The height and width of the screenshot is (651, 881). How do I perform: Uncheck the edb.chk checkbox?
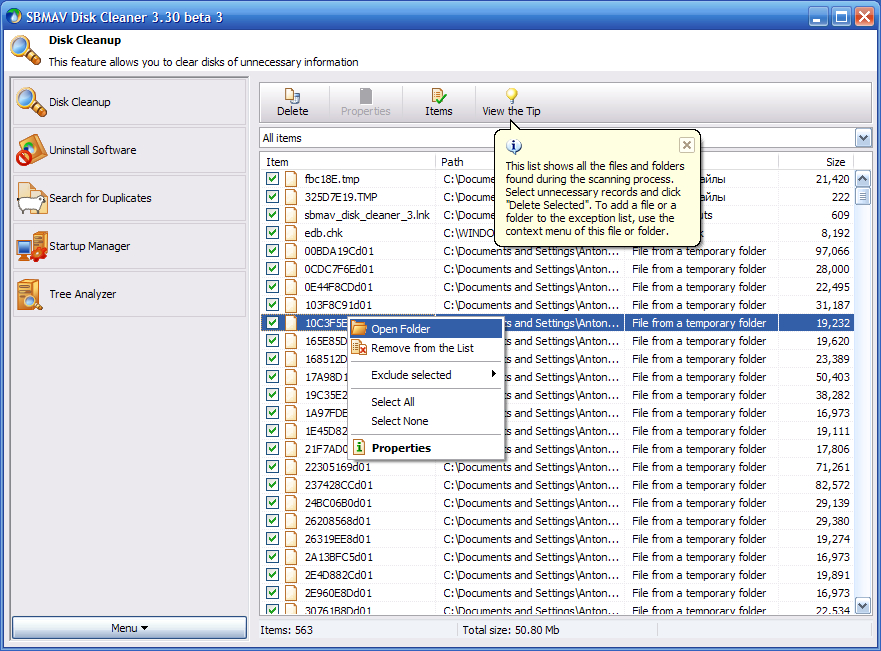click(x=273, y=233)
